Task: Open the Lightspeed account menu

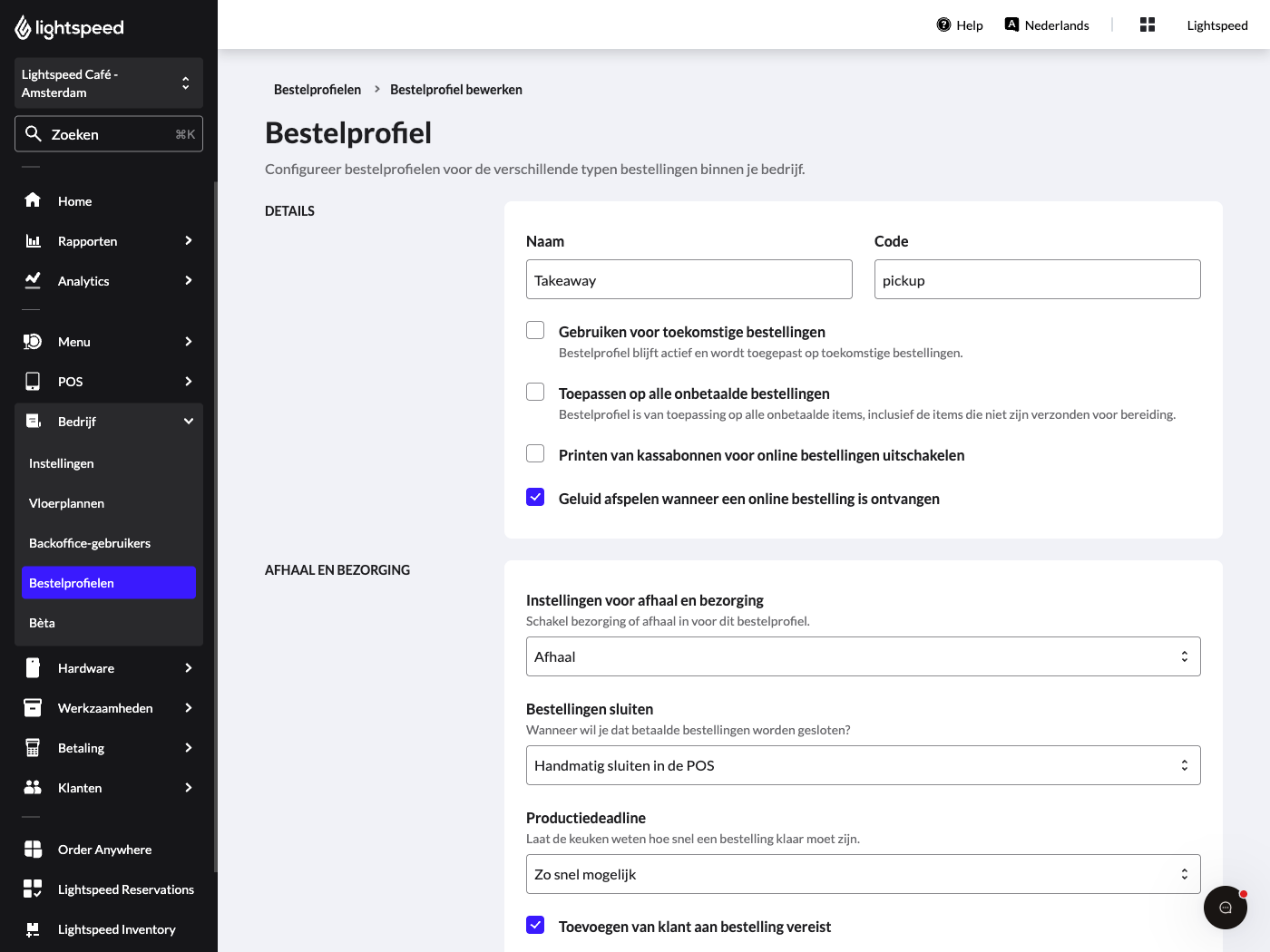Action: point(1217,25)
